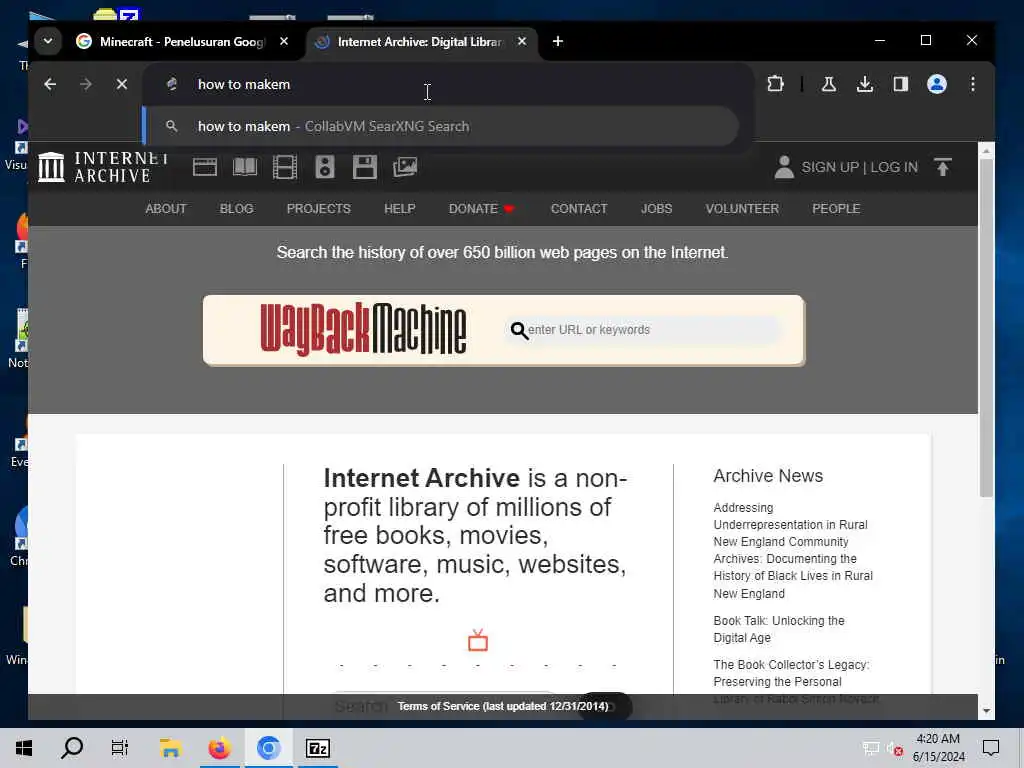Screen dimensions: 1024x768
Task: Show browser downloads
Action: (x=865, y=84)
